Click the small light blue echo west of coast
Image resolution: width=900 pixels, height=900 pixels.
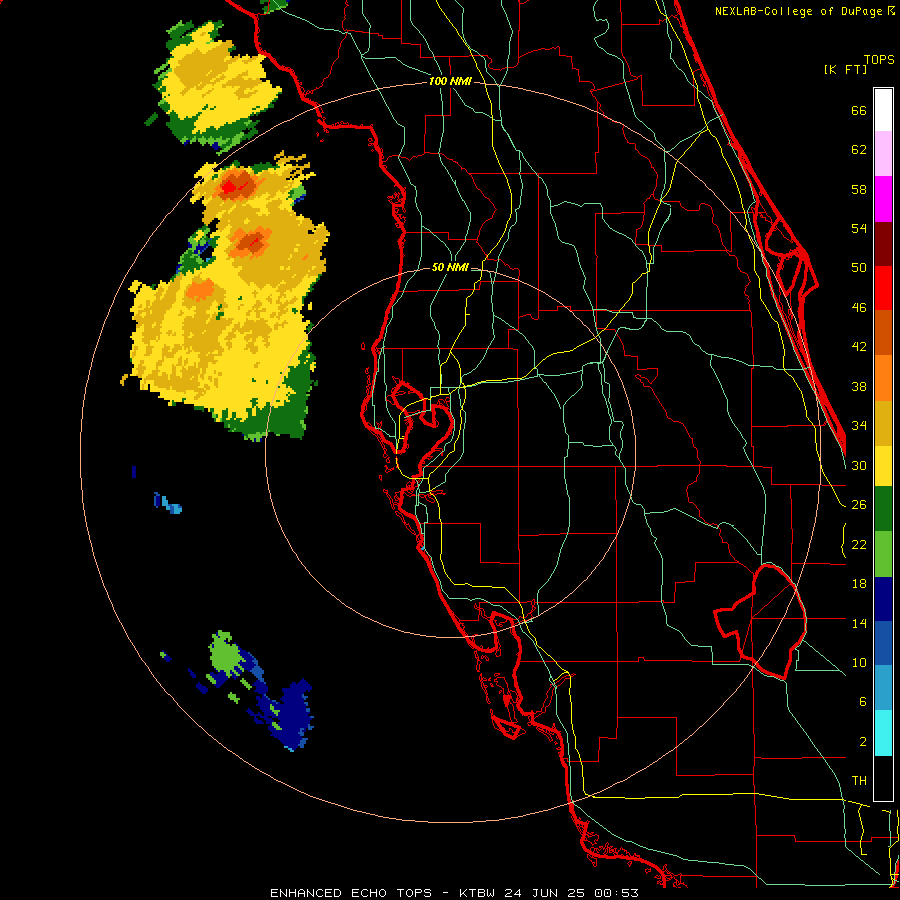click(172, 505)
